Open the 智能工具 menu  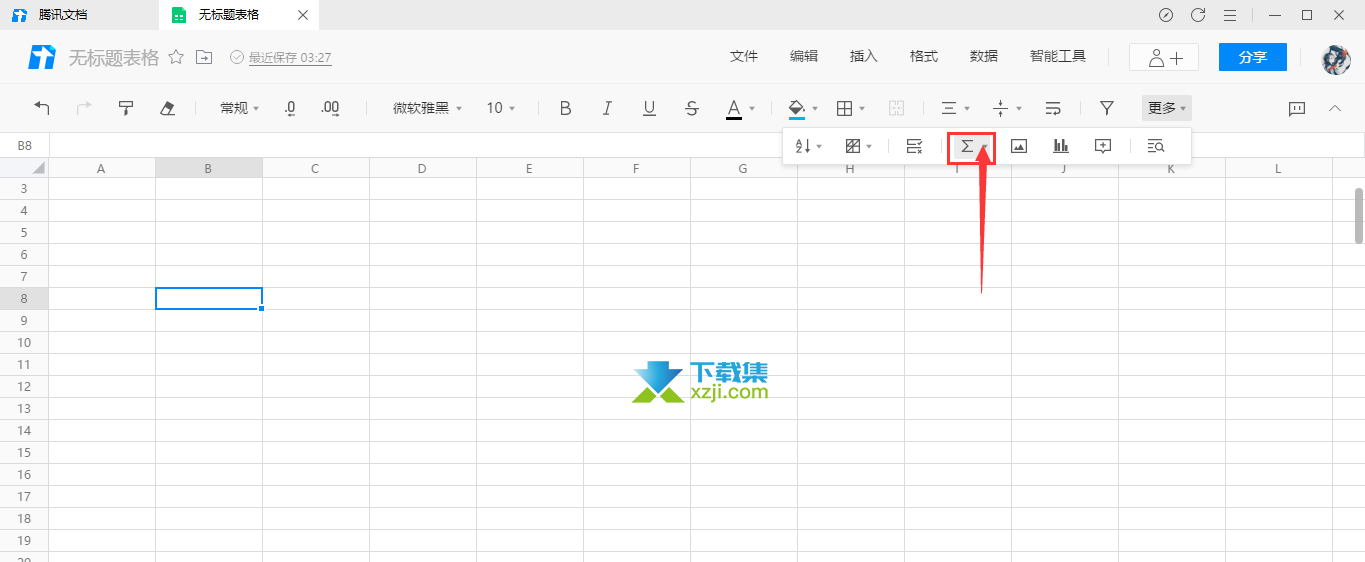point(1058,57)
